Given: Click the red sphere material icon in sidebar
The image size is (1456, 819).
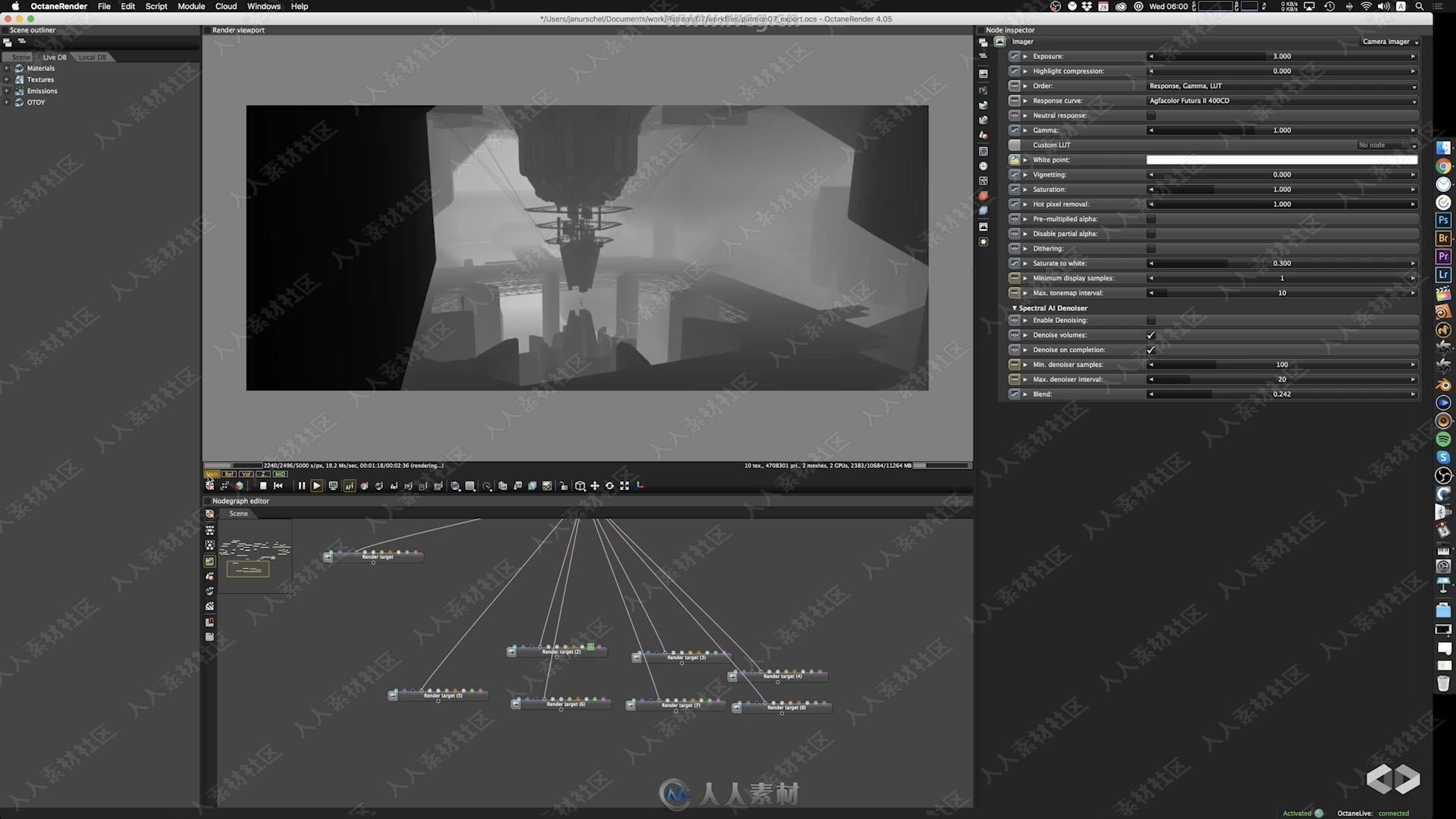Looking at the screenshot, I should [984, 196].
